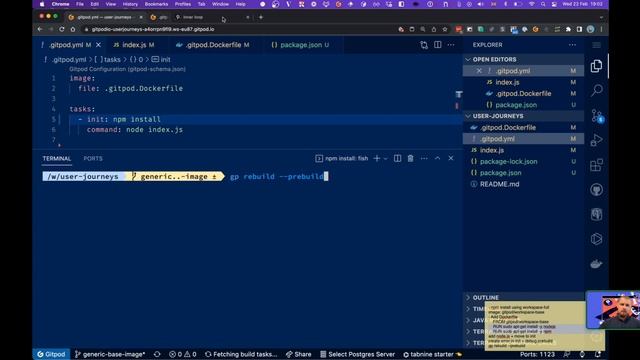Open Explorer panel more actions ellipsis
Screen dimensions: 640x360
pyautogui.click(x=572, y=45)
